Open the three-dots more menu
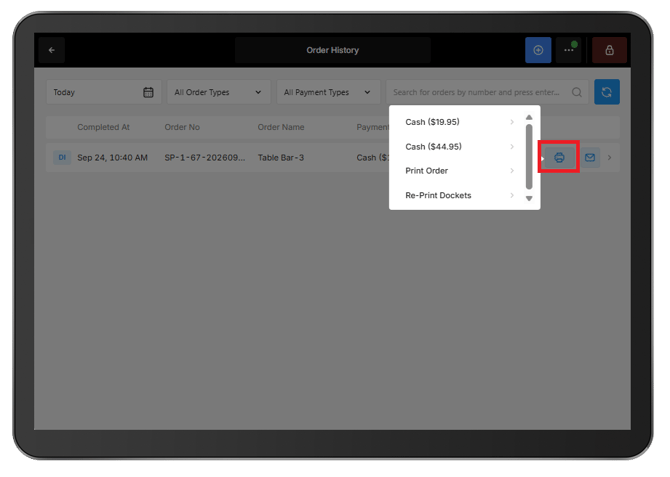Viewport: 670px width, 477px height. (x=568, y=50)
